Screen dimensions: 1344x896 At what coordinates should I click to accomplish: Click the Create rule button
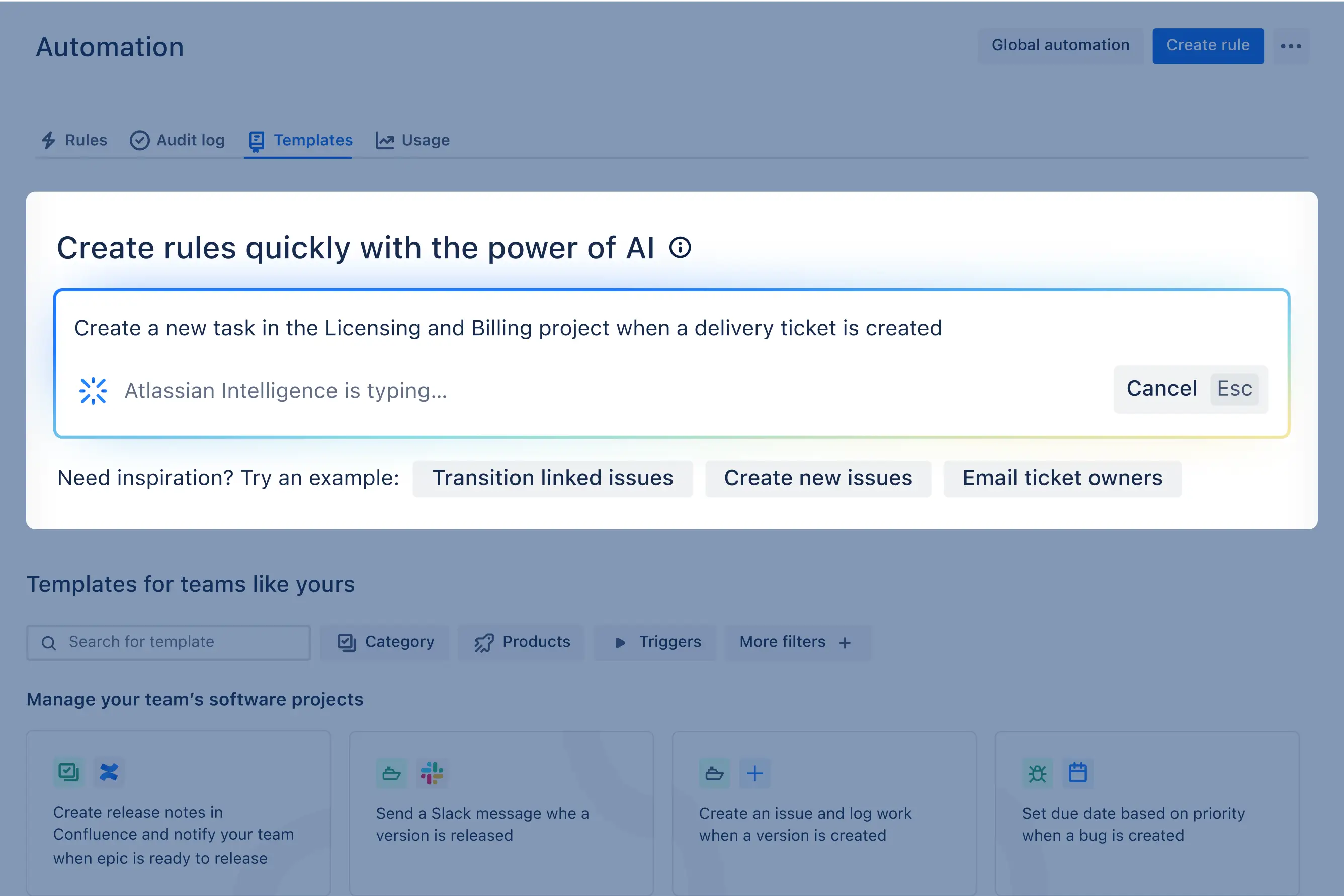coord(1208,46)
